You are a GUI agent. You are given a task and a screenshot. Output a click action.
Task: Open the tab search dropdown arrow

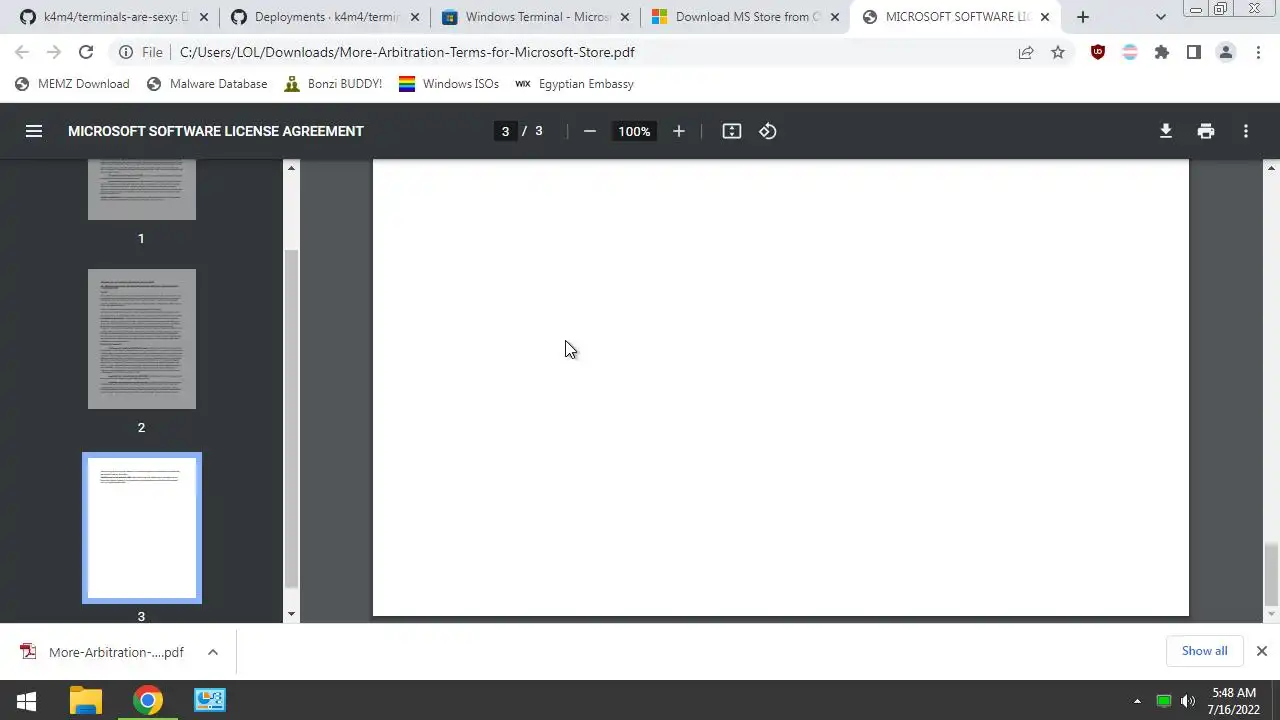1161,17
